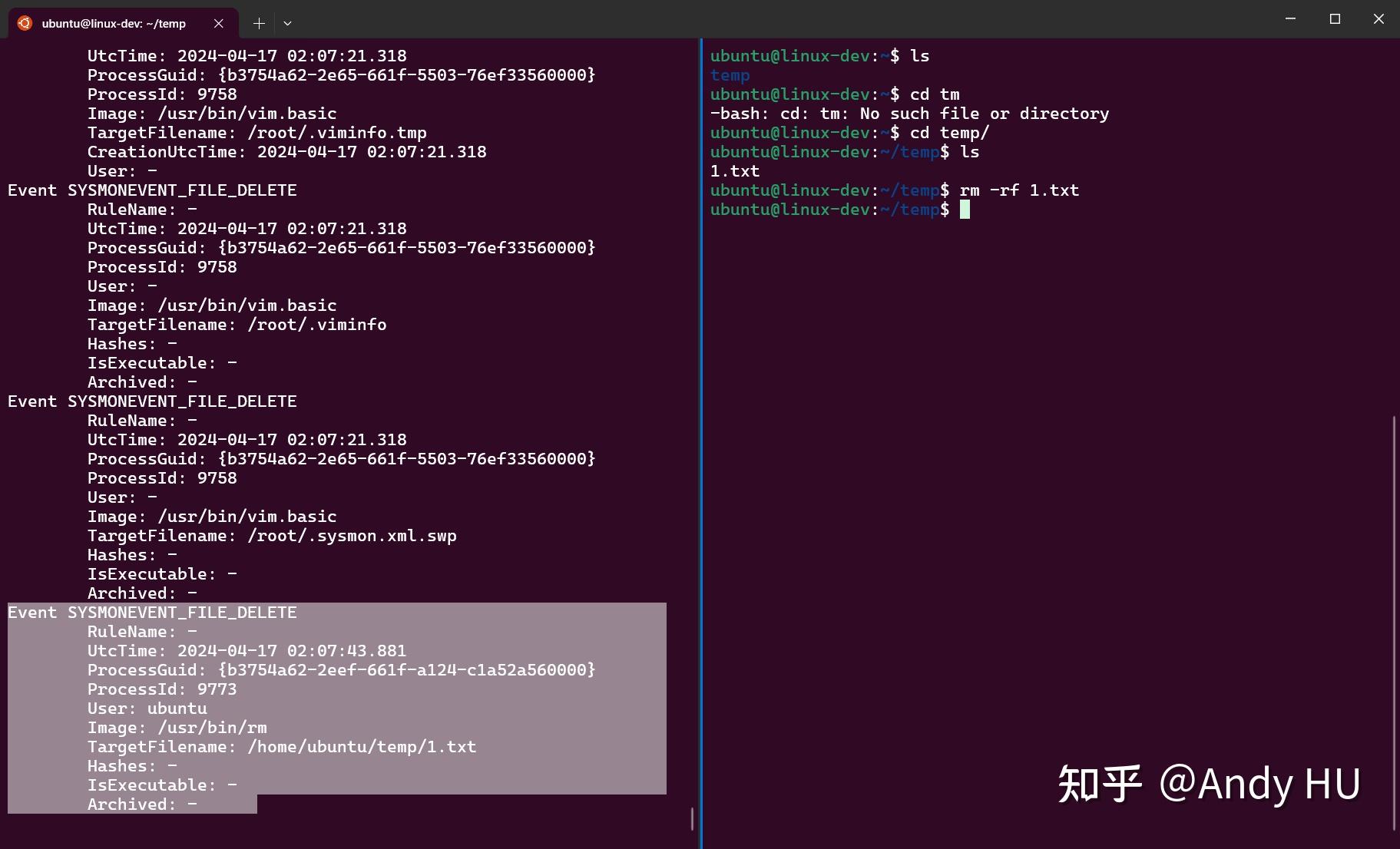Click the teal temp directory name in ls output
1400x849 pixels.
(729, 74)
